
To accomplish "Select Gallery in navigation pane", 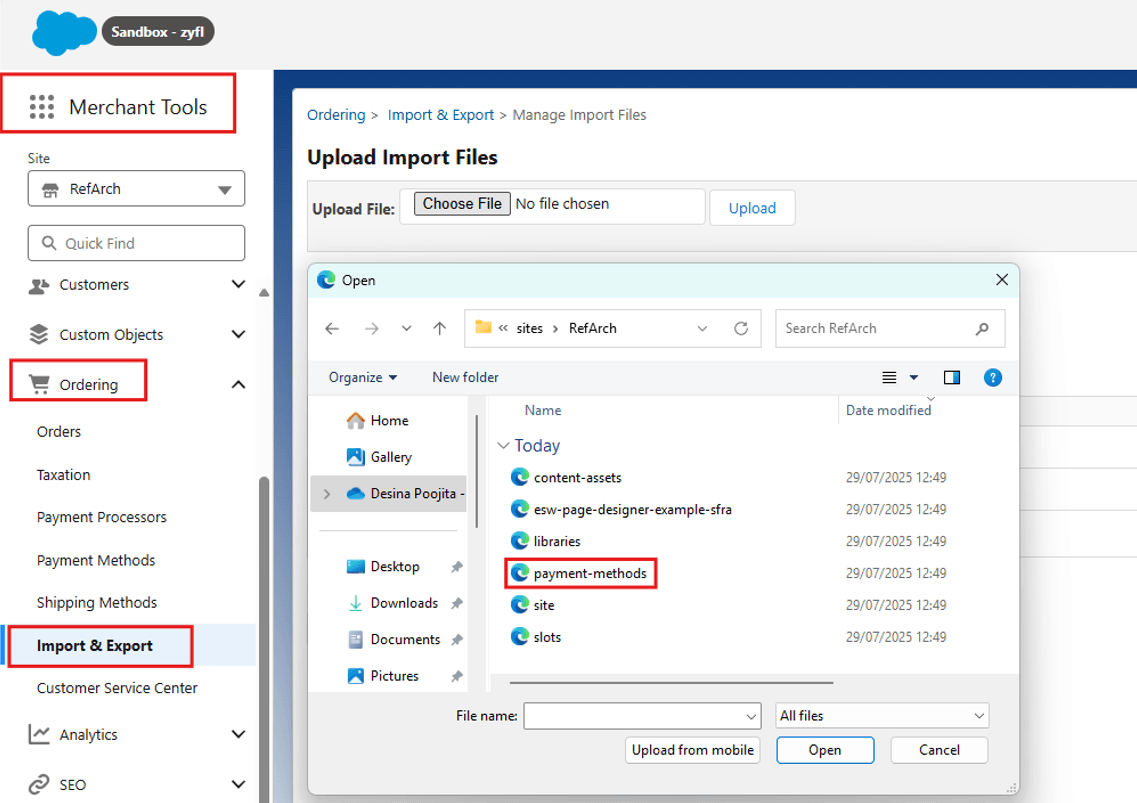I will [379, 457].
